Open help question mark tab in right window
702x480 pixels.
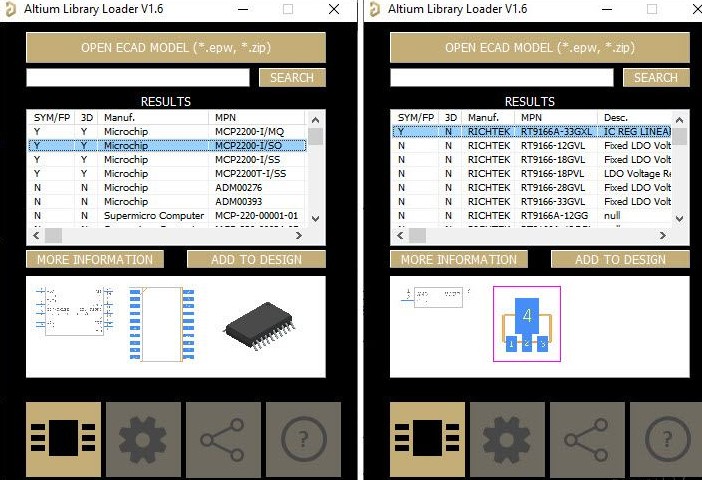666,439
